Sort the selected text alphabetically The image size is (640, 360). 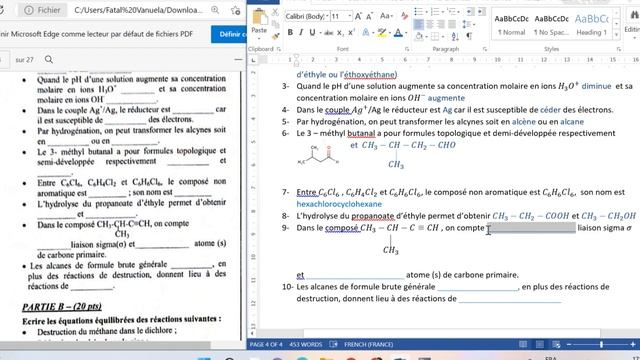click(x=455, y=37)
